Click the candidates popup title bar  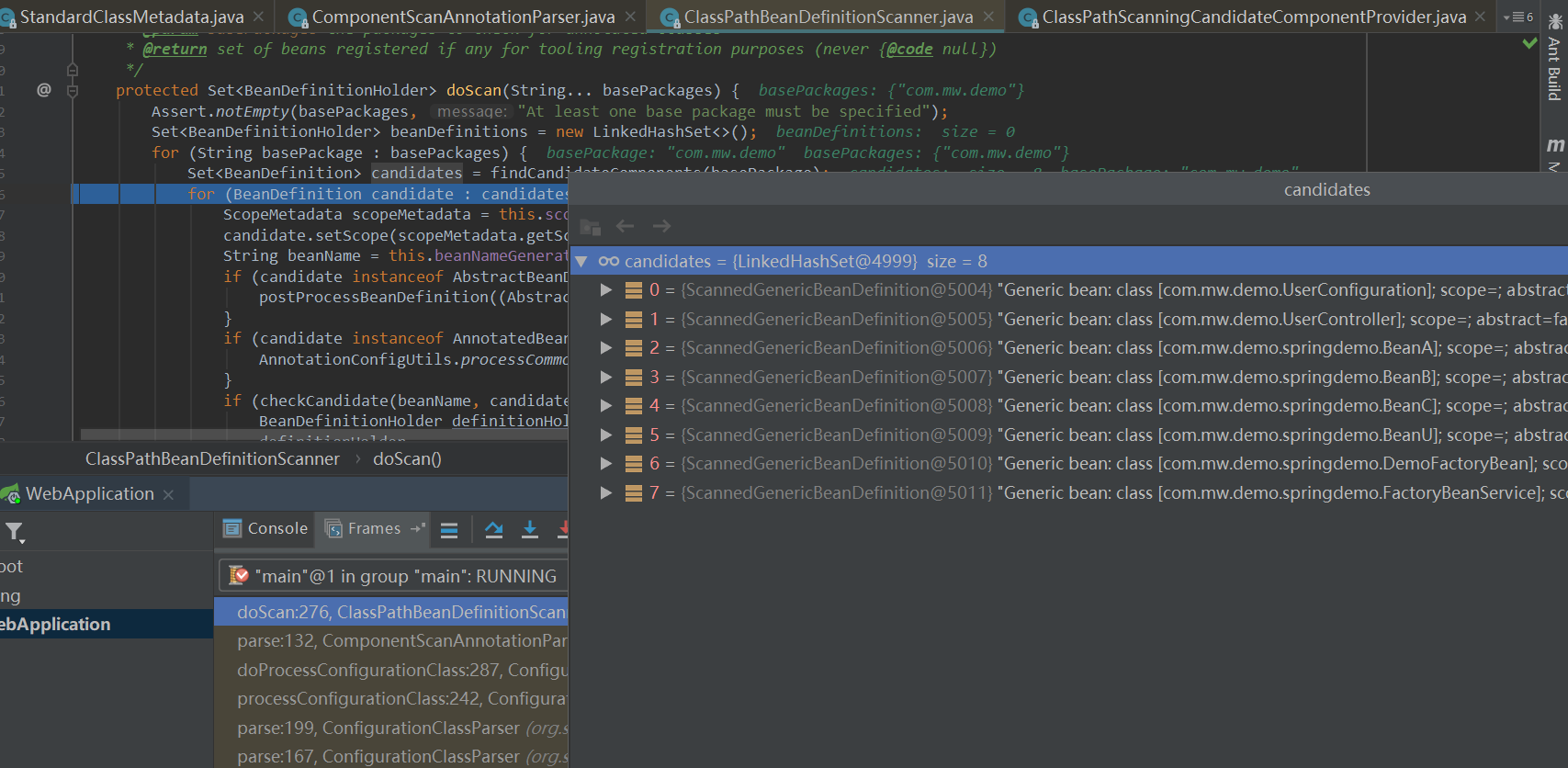coord(1068,190)
